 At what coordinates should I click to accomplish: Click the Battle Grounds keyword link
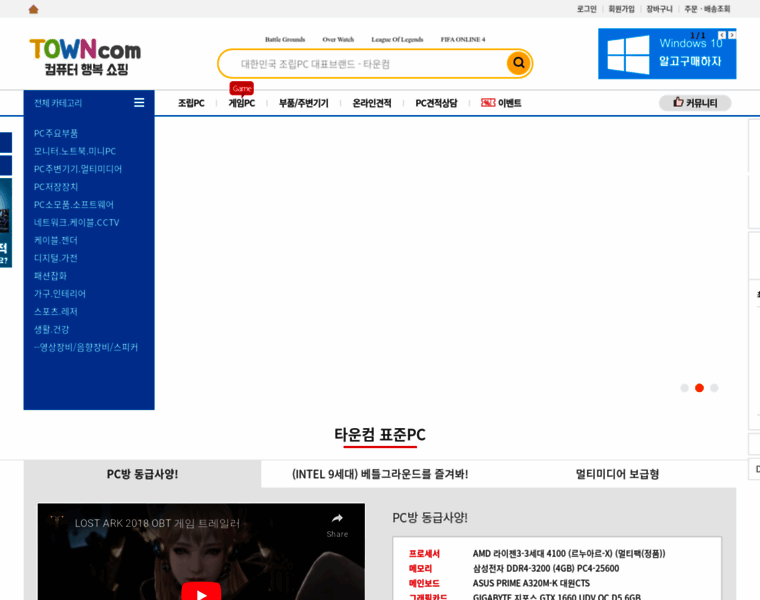point(285,39)
